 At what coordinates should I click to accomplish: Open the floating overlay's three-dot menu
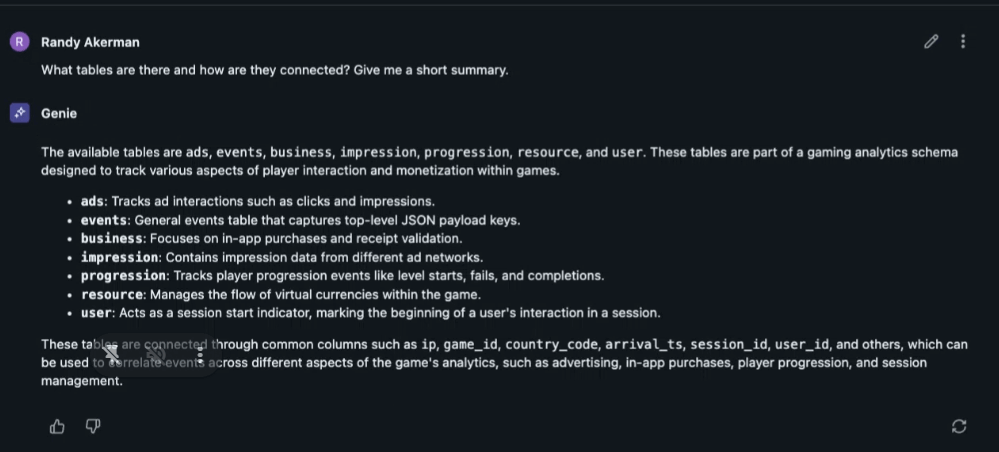pos(200,354)
